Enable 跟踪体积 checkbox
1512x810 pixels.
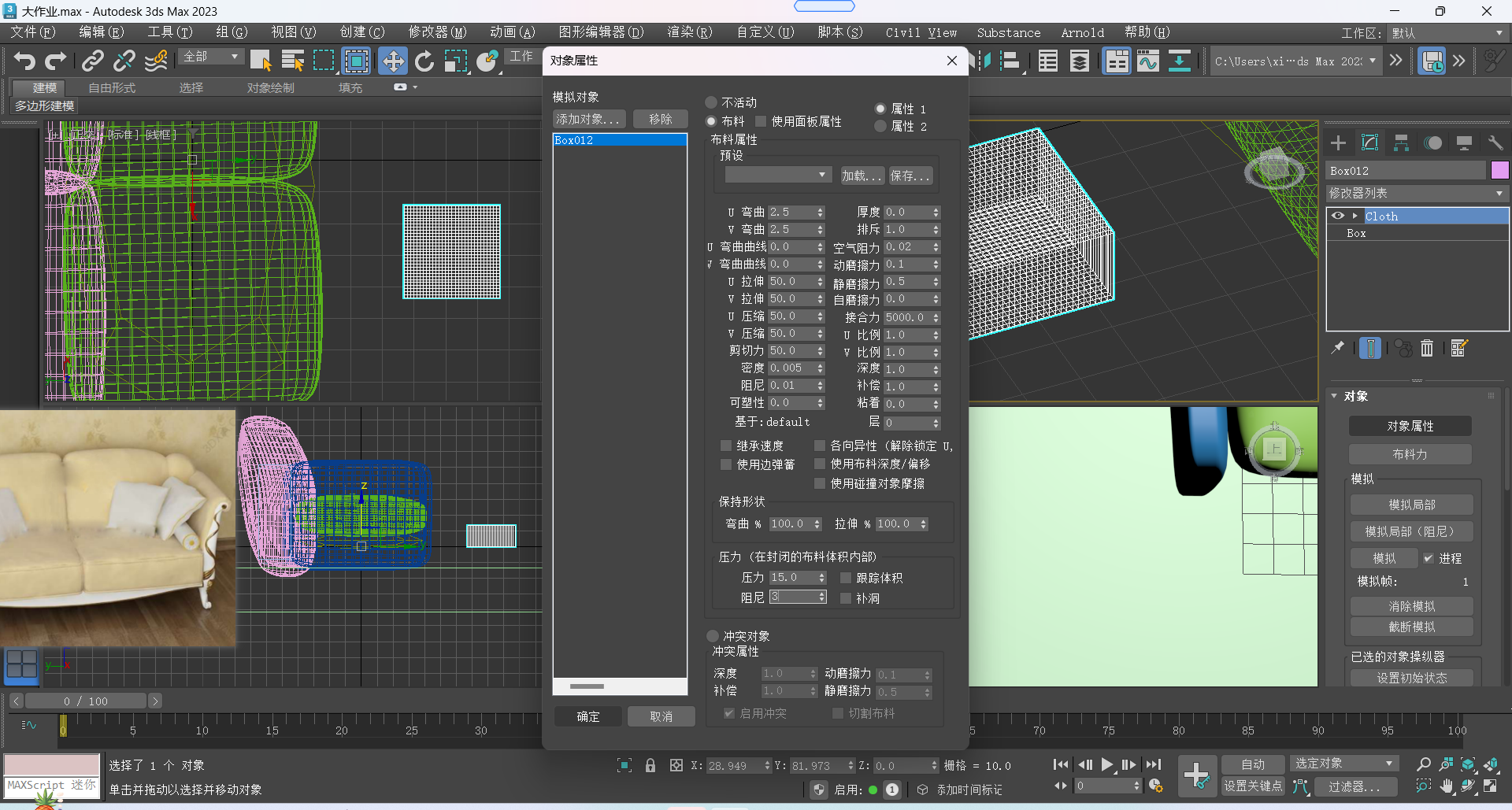[846, 578]
